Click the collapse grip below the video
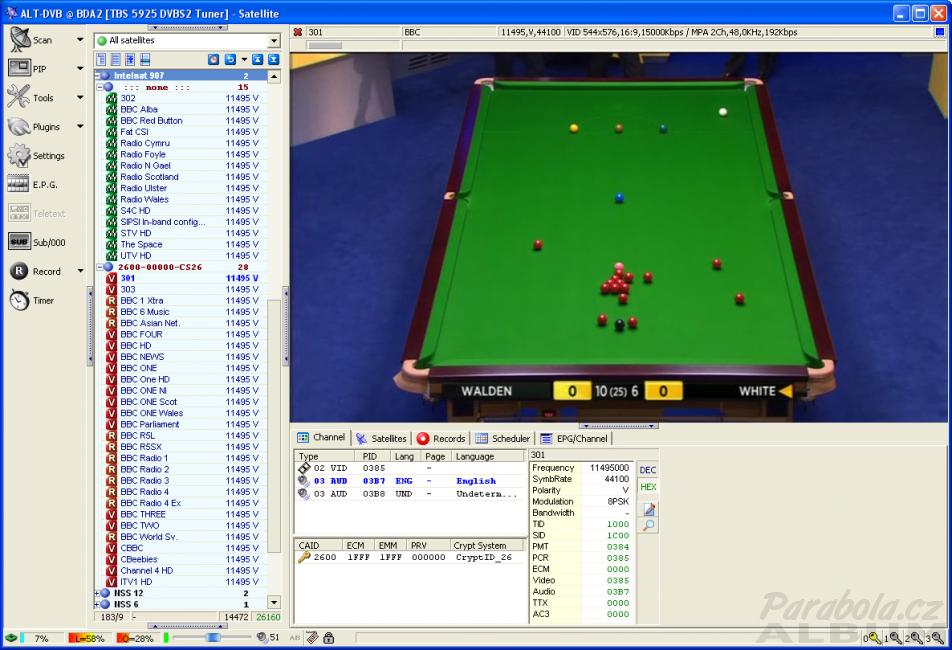The width and height of the screenshot is (952, 650). pyautogui.click(x=619, y=426)
